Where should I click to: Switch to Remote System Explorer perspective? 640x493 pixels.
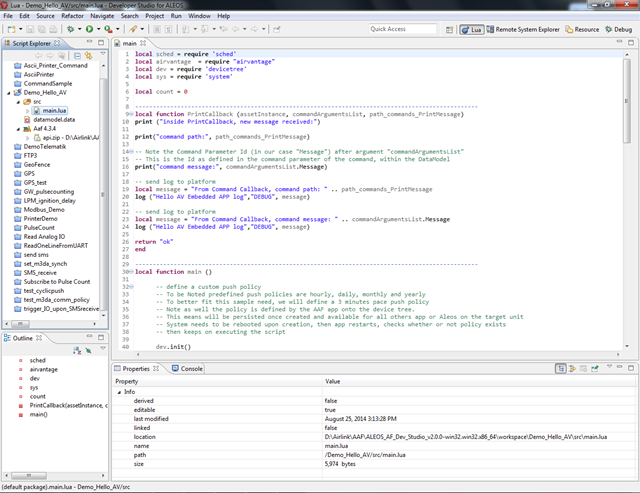(523, 30)
